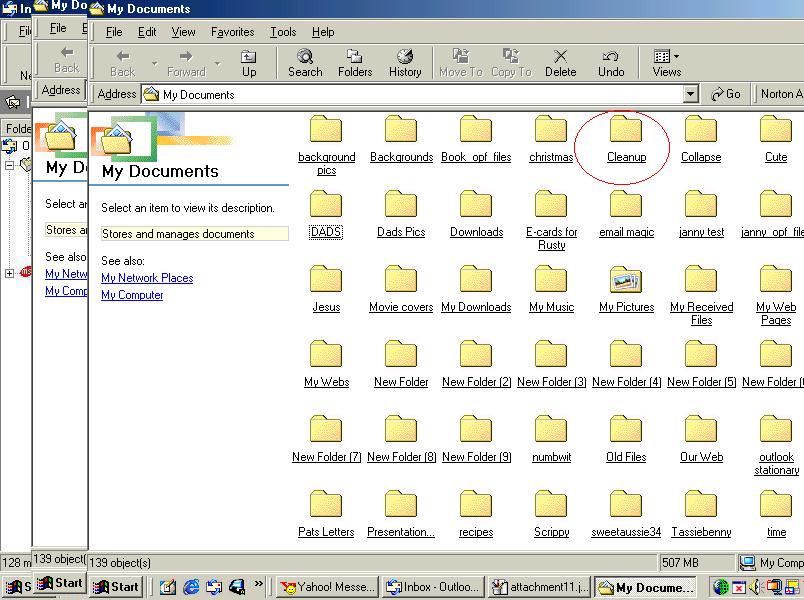This screenshot has height=600, width=804.
Task: Switch to Yahoo! Messenger taskbar button
Action: pyautogui.click(x=327, y=587)
